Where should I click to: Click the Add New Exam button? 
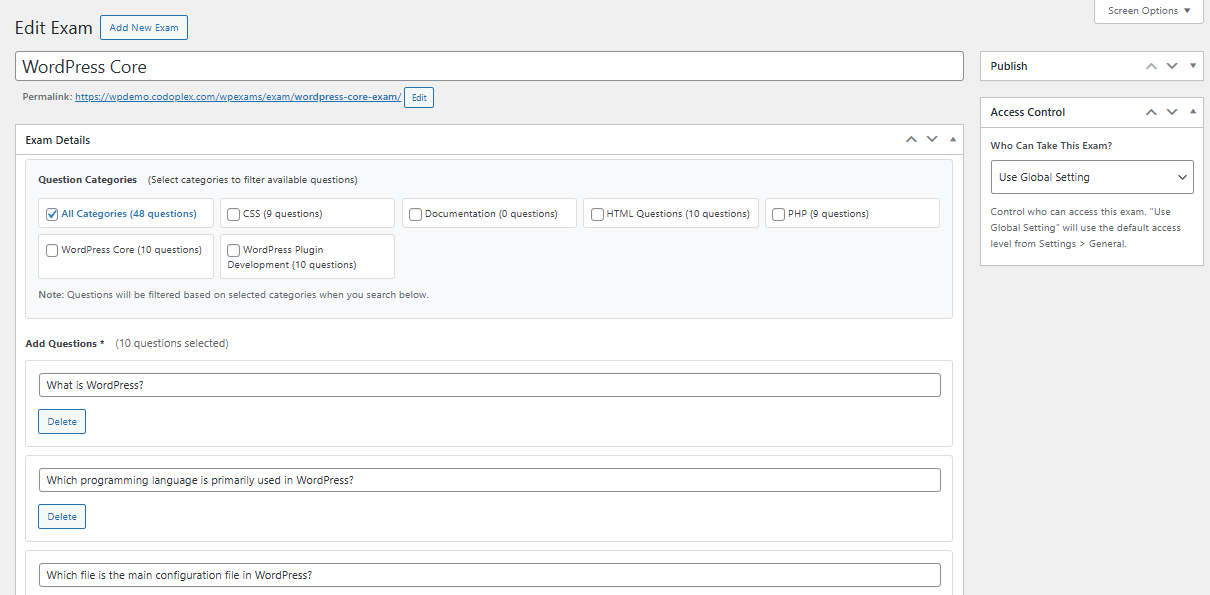tap(144, 28)
